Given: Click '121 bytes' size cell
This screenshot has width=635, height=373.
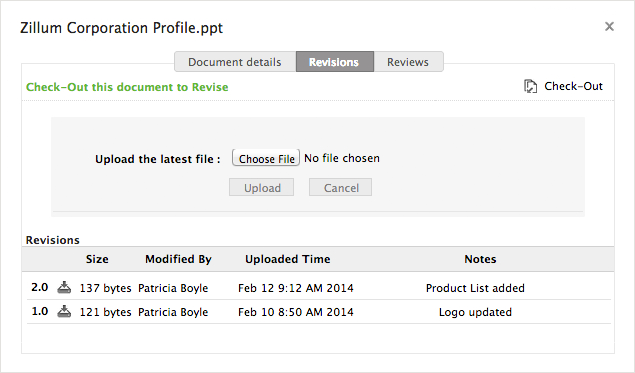Looking at the screenshot, I should pyautogui.click(x=105, y=312).
